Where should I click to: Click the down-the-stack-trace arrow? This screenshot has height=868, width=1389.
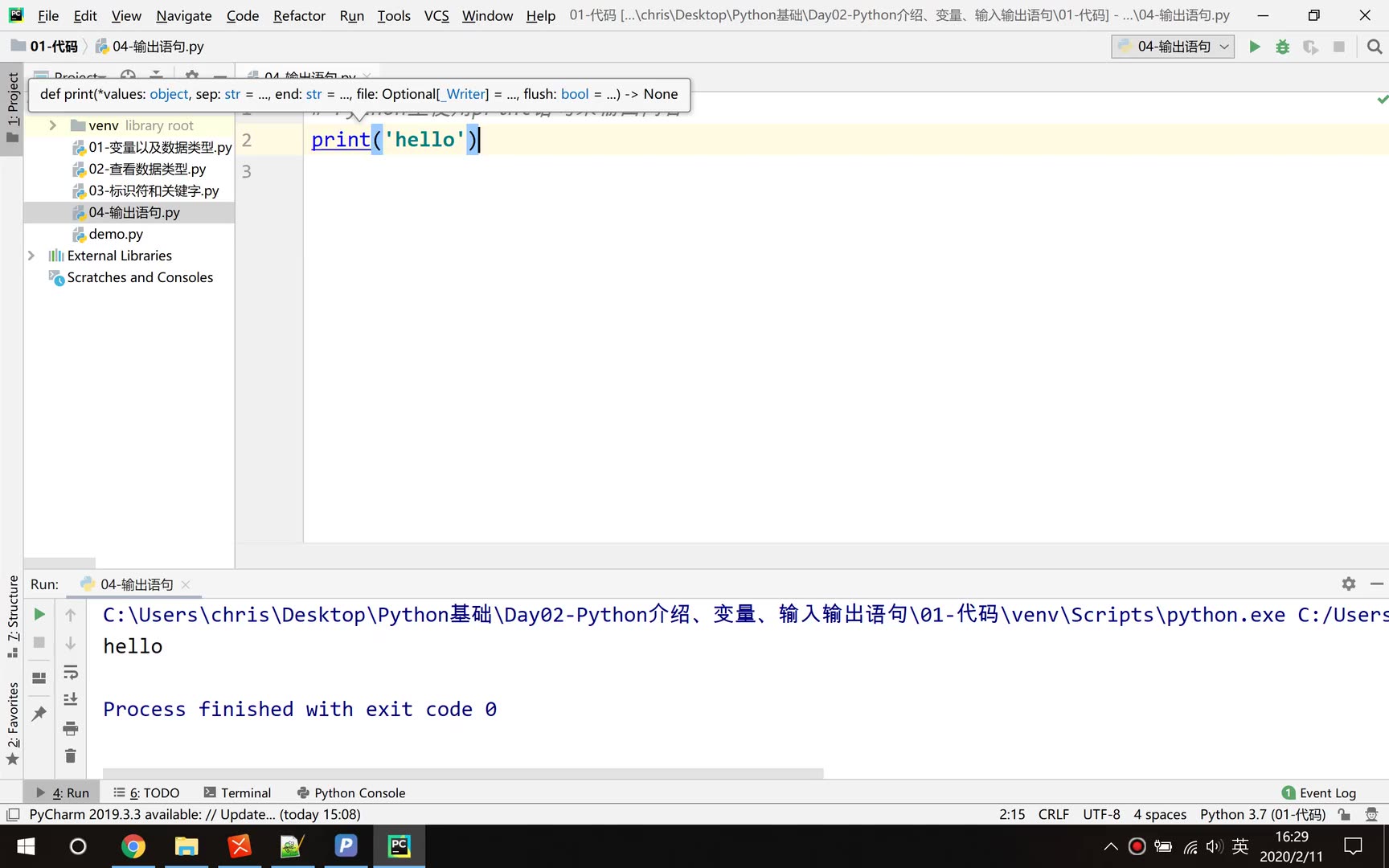click(71, 643)
